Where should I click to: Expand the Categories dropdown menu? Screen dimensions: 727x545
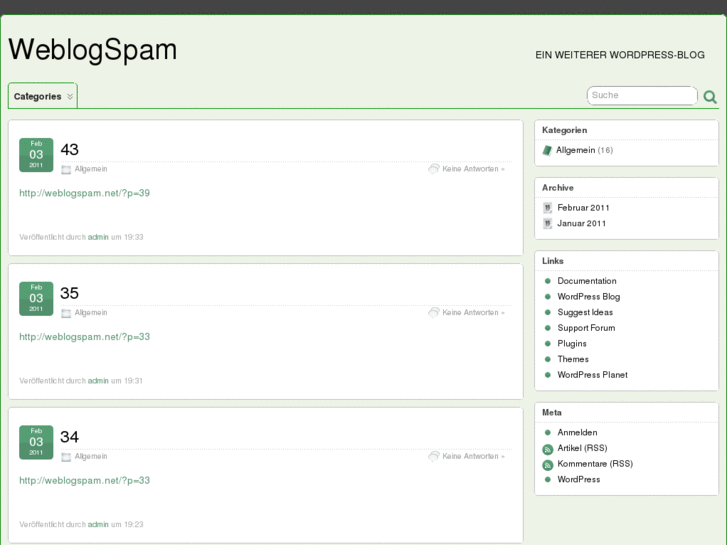43,96
